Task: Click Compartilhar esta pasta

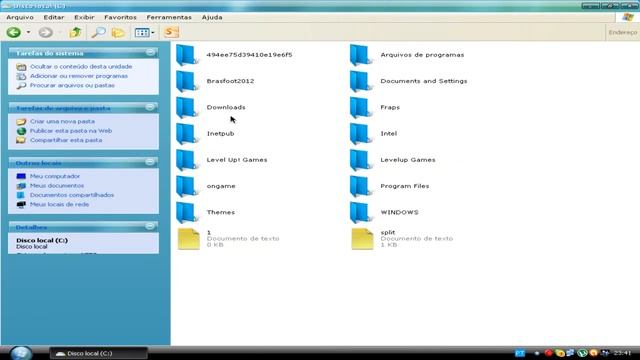Action: pos(66,140)
